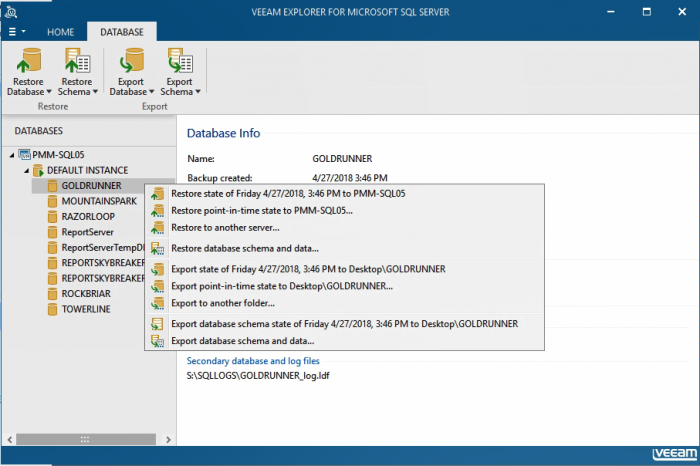Click the RAZORLOOP database icon

(52, 216)
